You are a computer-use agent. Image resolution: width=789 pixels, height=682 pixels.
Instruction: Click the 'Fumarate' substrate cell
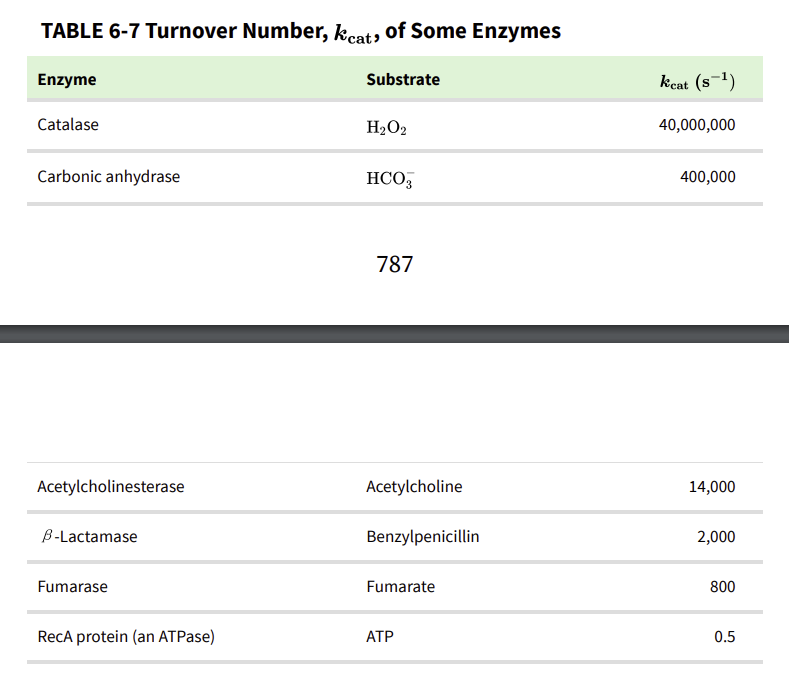(401, 587)
